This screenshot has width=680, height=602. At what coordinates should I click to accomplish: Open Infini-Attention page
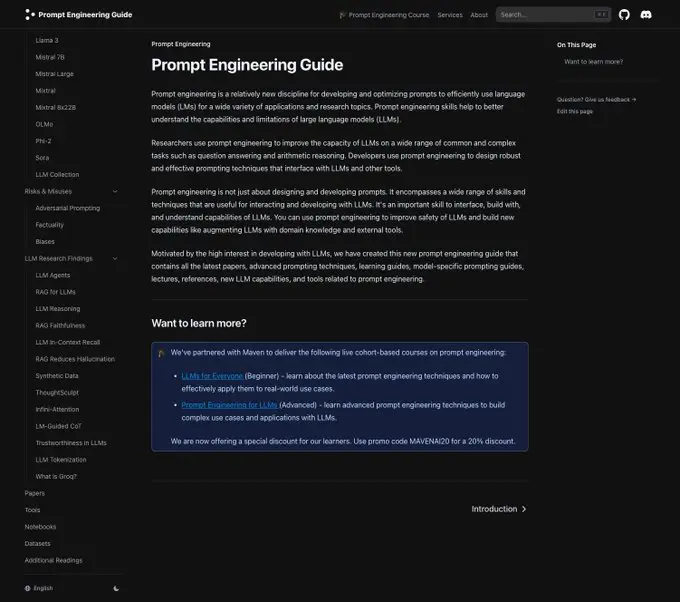click(57, 409)
